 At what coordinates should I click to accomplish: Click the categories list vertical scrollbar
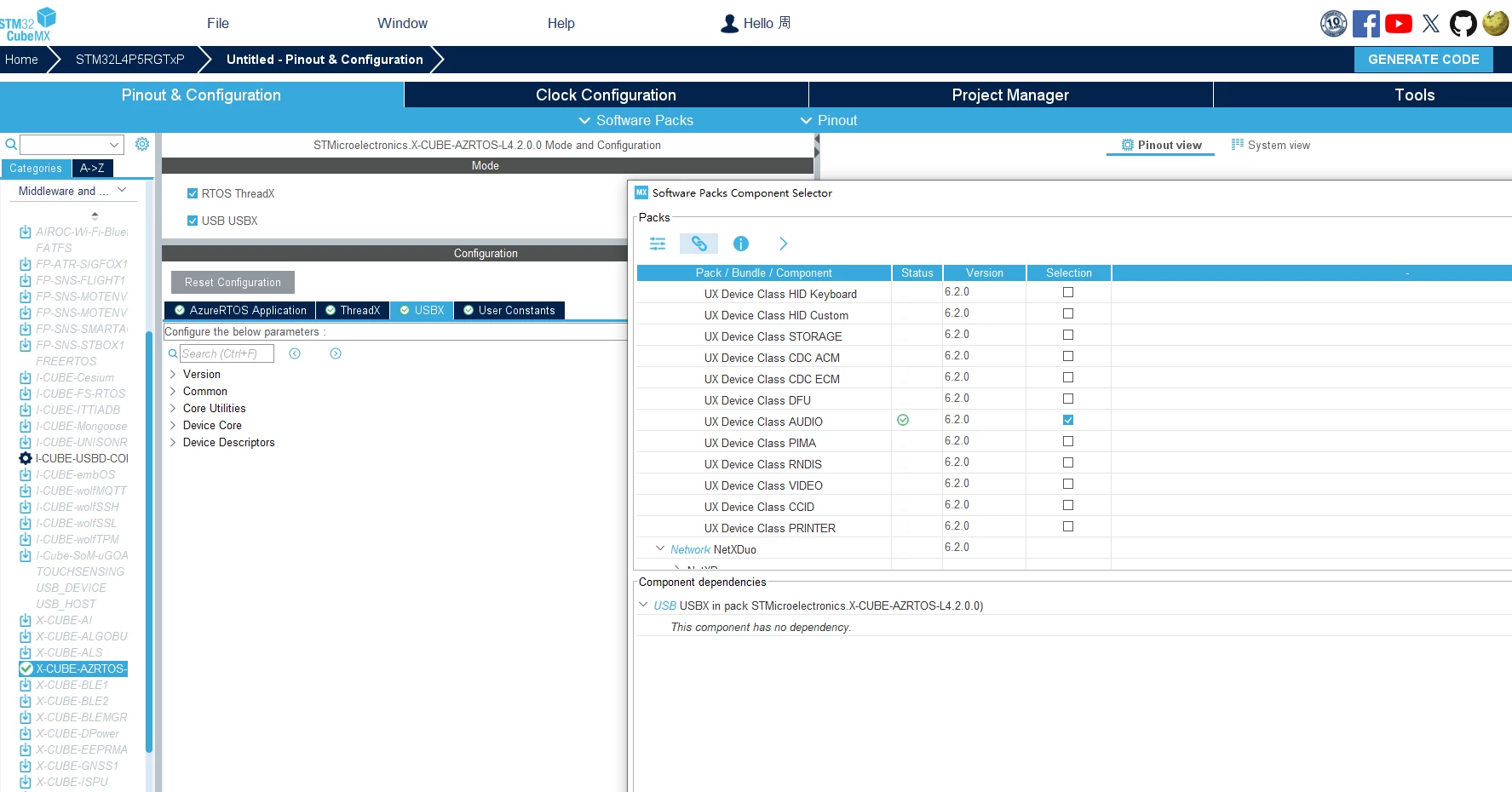point(149,542)
